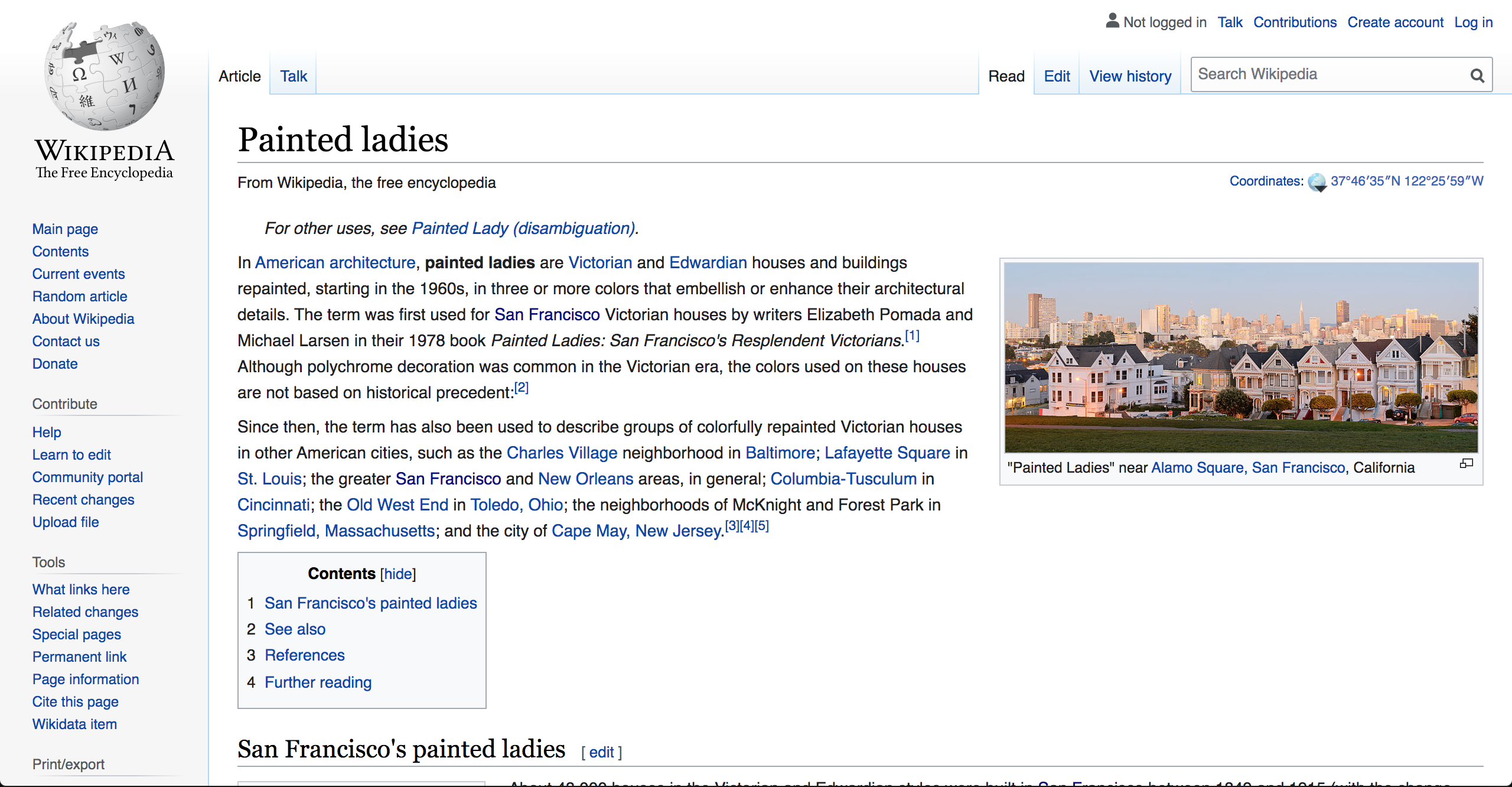Collapse the Contents box with hide
1512x787 pixels.
(x=398, y=574)
